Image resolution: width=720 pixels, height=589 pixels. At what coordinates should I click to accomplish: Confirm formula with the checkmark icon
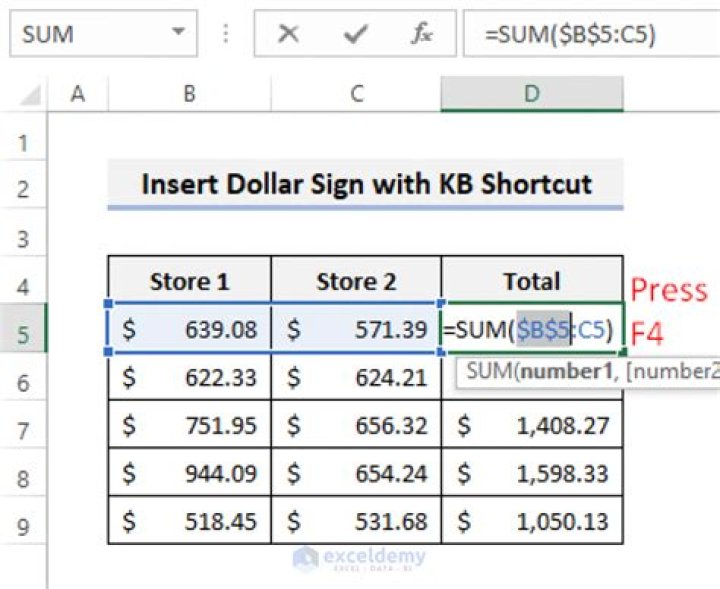pyautogui.click(x=355, y=34)
